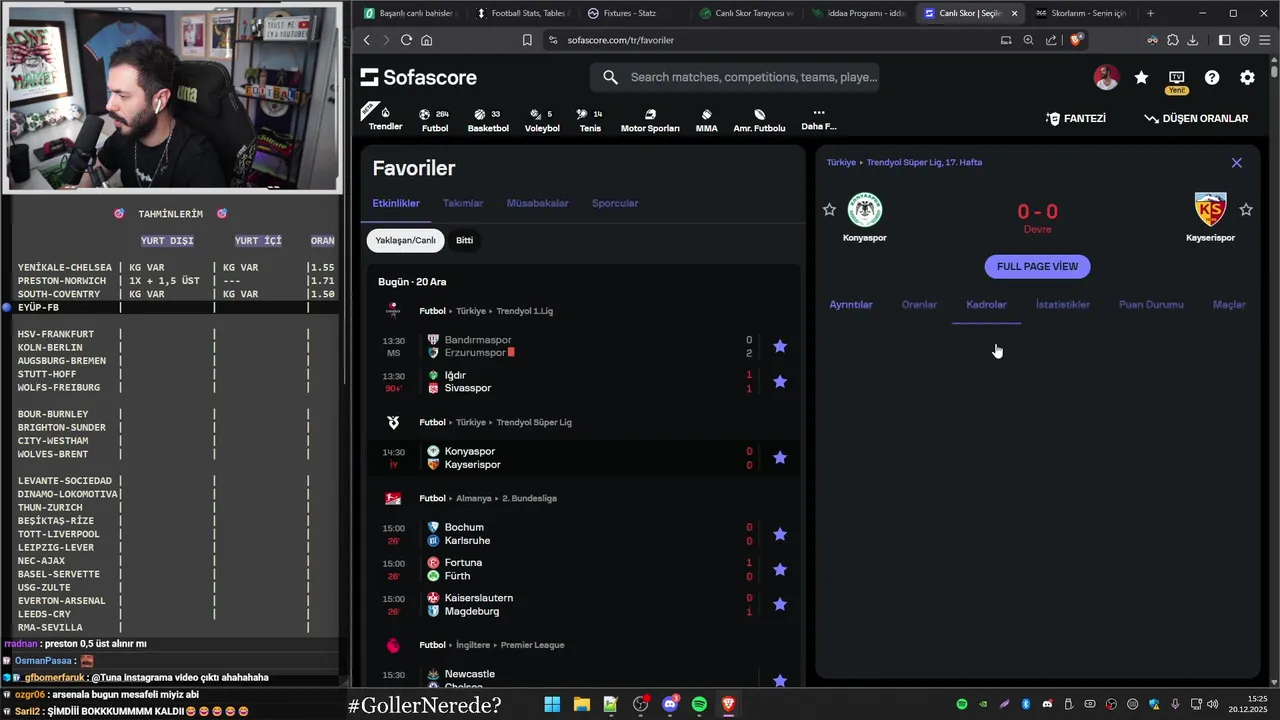Screen dimensions: 1280x720
Task: Switch to Müsabakalar tab
Action: (537, 203)
